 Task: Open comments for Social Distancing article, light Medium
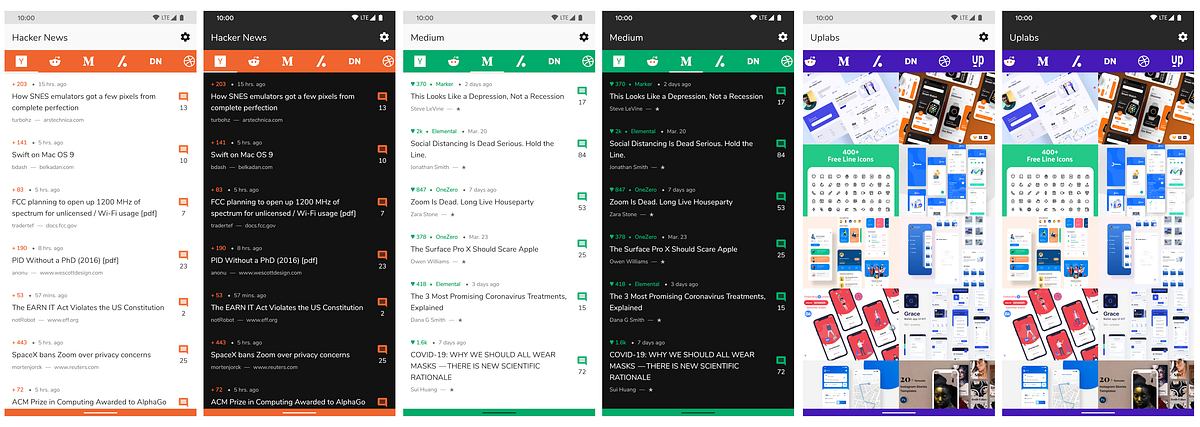(x=582, y=144)
